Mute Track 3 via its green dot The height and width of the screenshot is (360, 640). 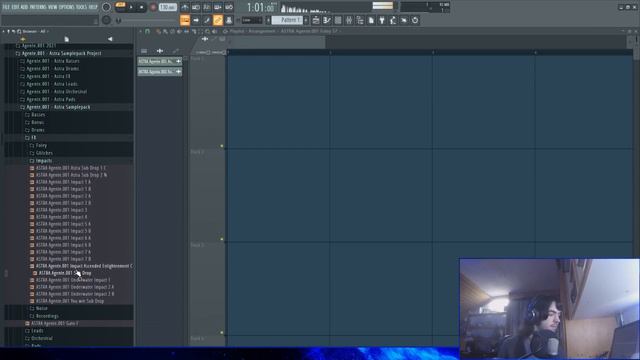222,333
